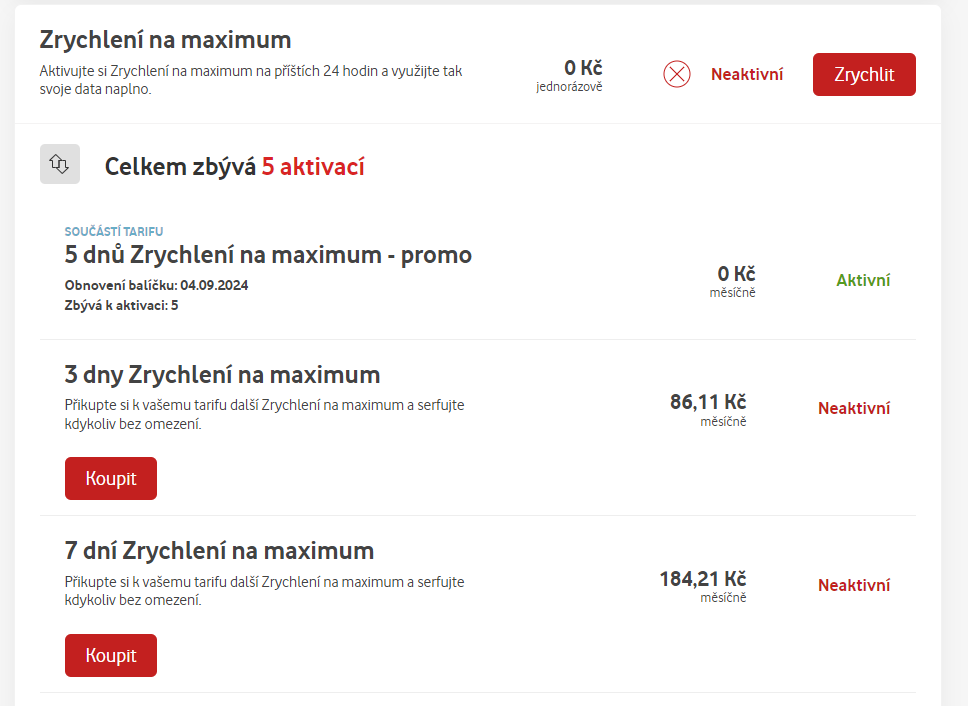968x706 pixels.
Task: Select the 3 dny Zrychlení na maximum heading
Action: 222,375
